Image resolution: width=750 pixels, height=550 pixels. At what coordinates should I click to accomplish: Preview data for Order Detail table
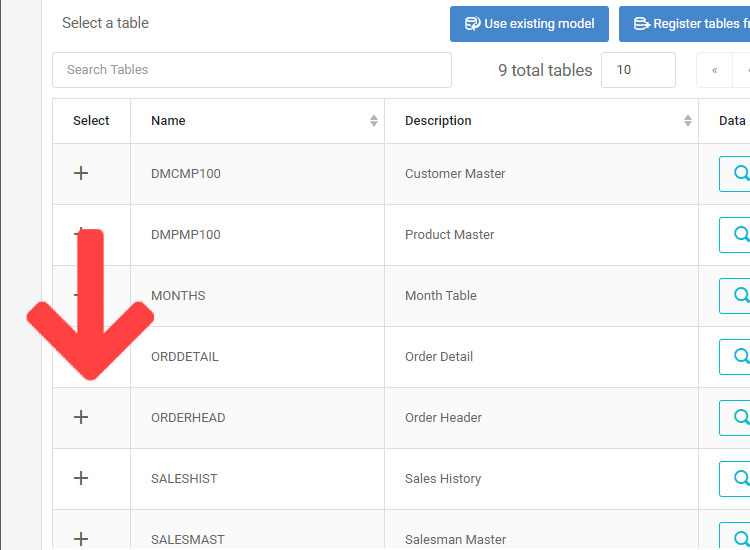(735, 357)
